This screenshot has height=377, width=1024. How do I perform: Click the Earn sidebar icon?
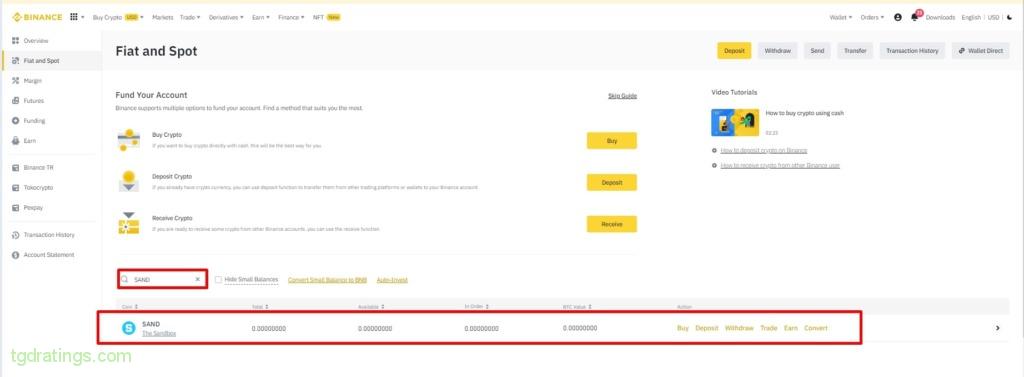click(x=16, y=140)
